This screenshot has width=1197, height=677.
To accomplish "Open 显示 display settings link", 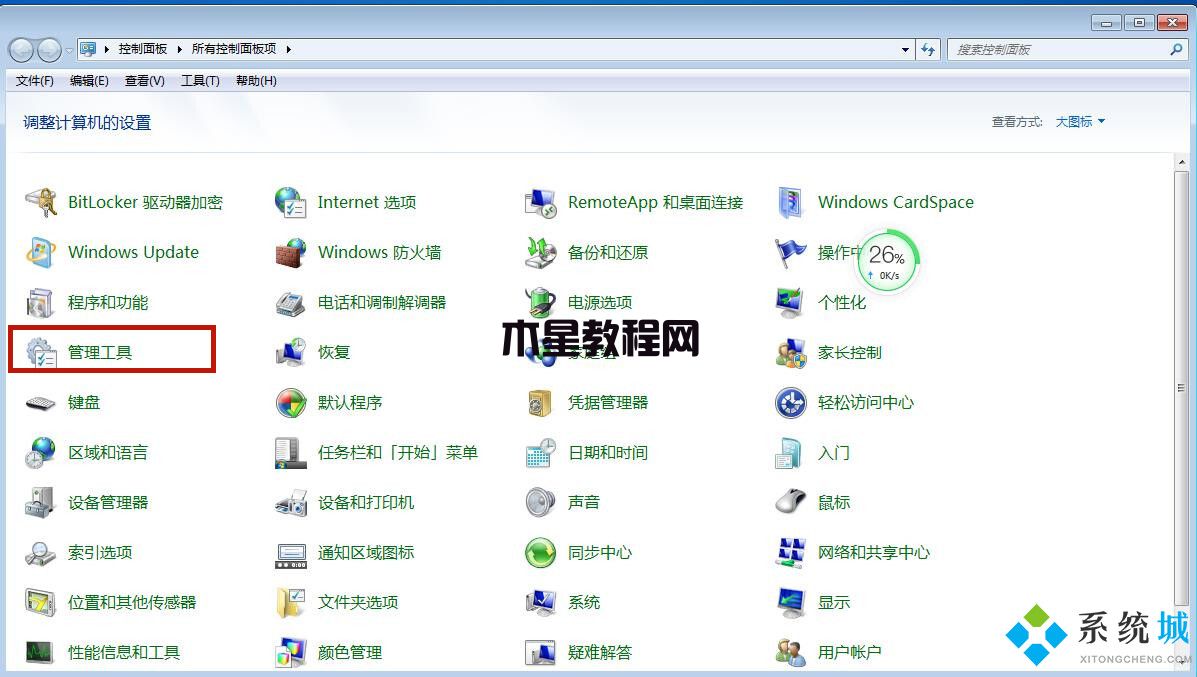I will (x=834, y=602).
